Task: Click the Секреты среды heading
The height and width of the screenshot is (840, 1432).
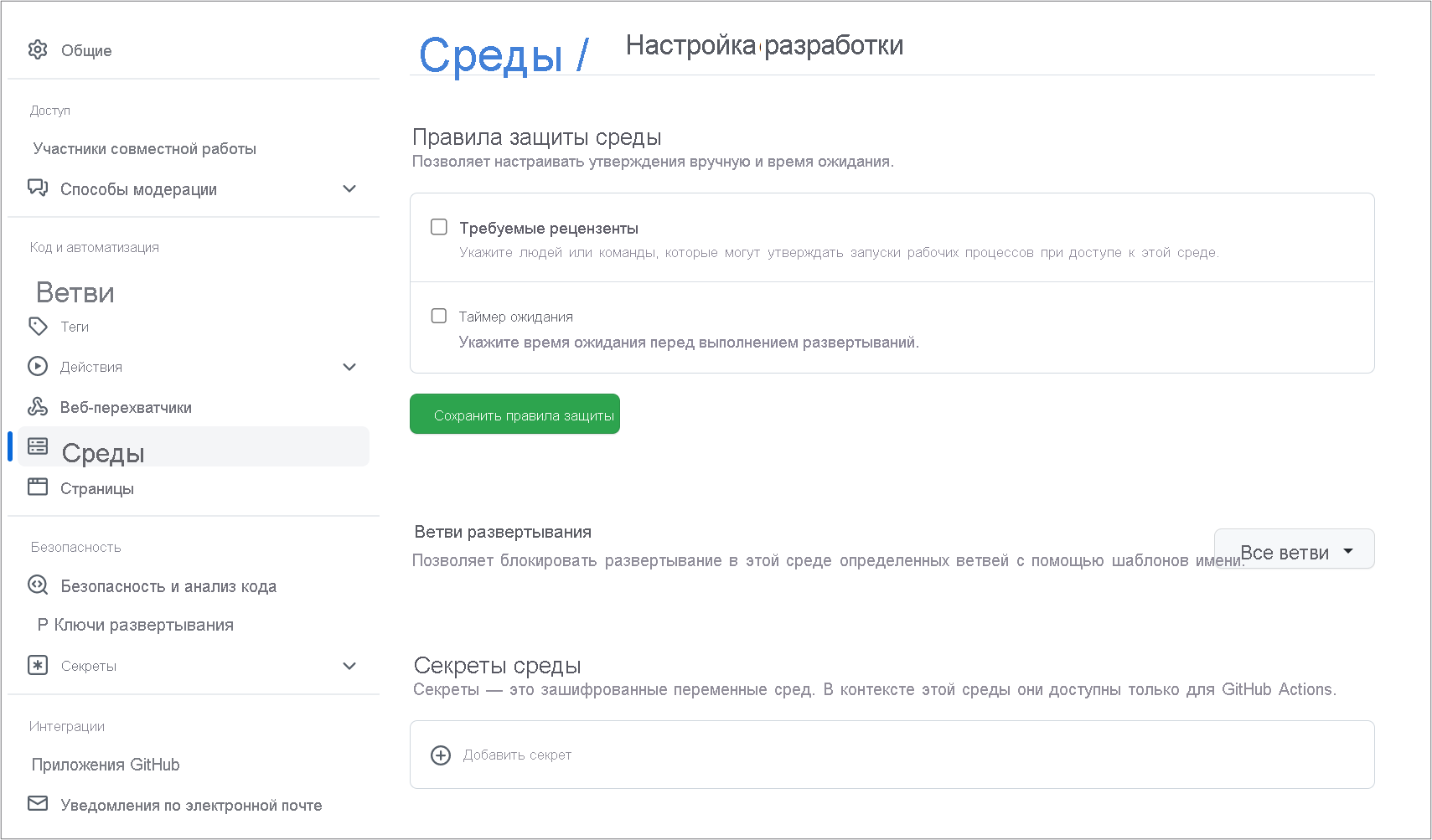Action: (x=498, y=665)
